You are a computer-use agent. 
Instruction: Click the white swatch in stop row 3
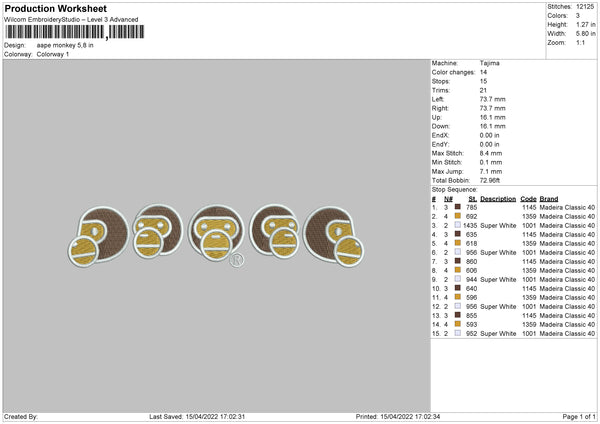click(x=457, y=225)
